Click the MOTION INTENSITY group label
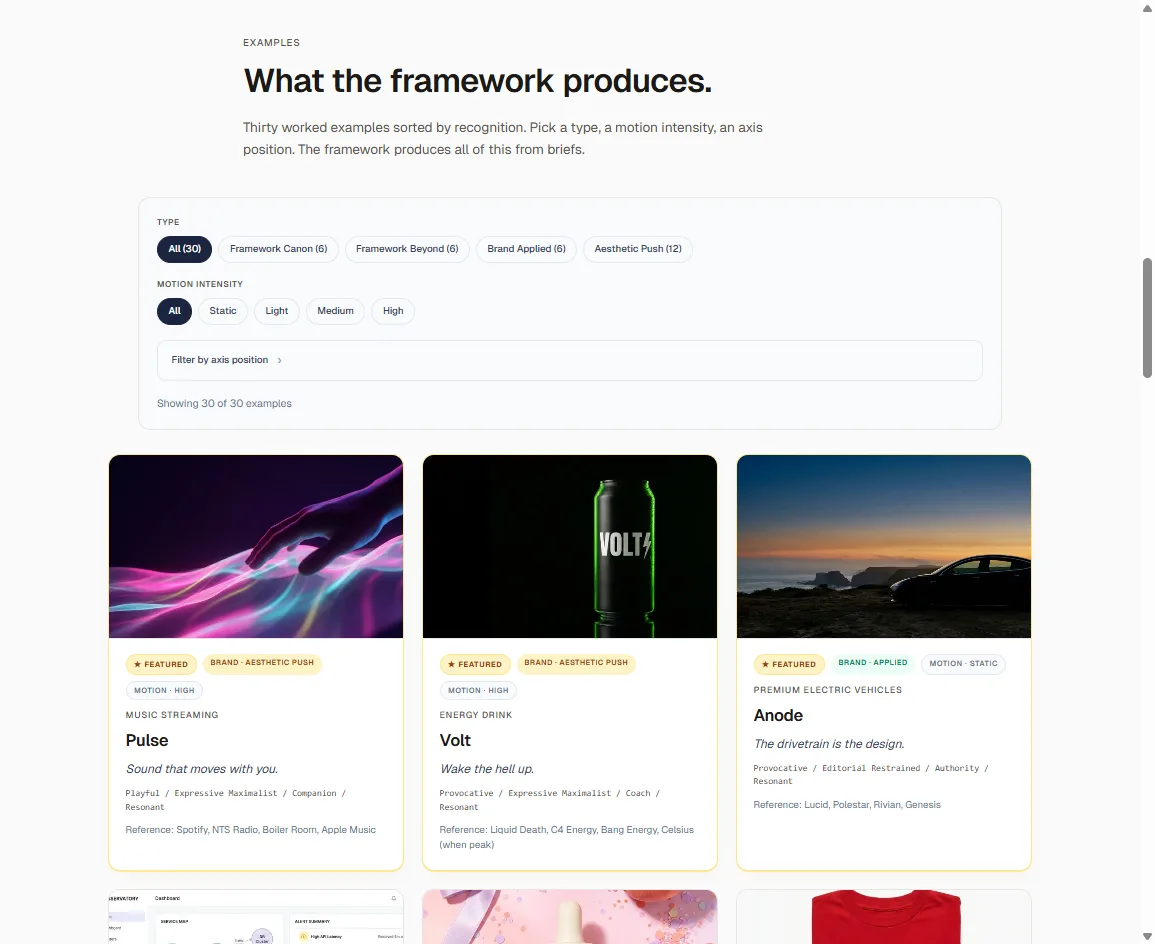Viewport: 1155px width, 944px height. 200,284
